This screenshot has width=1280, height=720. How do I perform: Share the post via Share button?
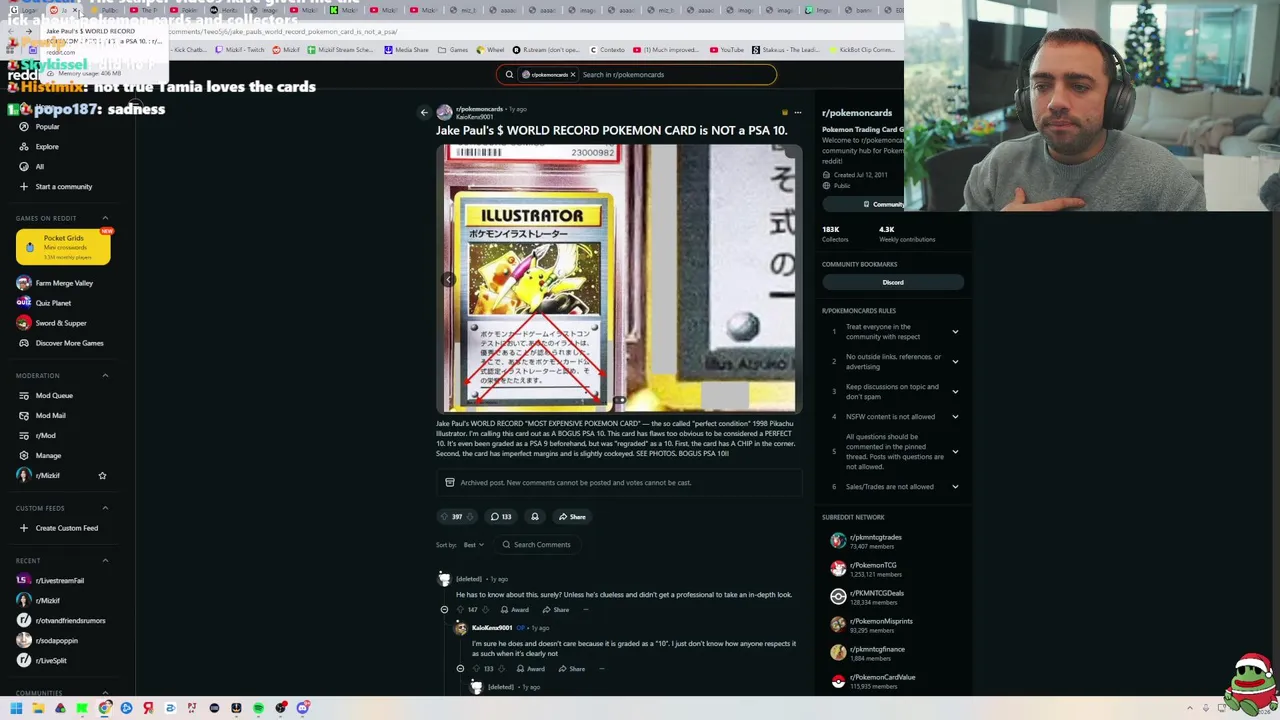[x=572, y=517]
